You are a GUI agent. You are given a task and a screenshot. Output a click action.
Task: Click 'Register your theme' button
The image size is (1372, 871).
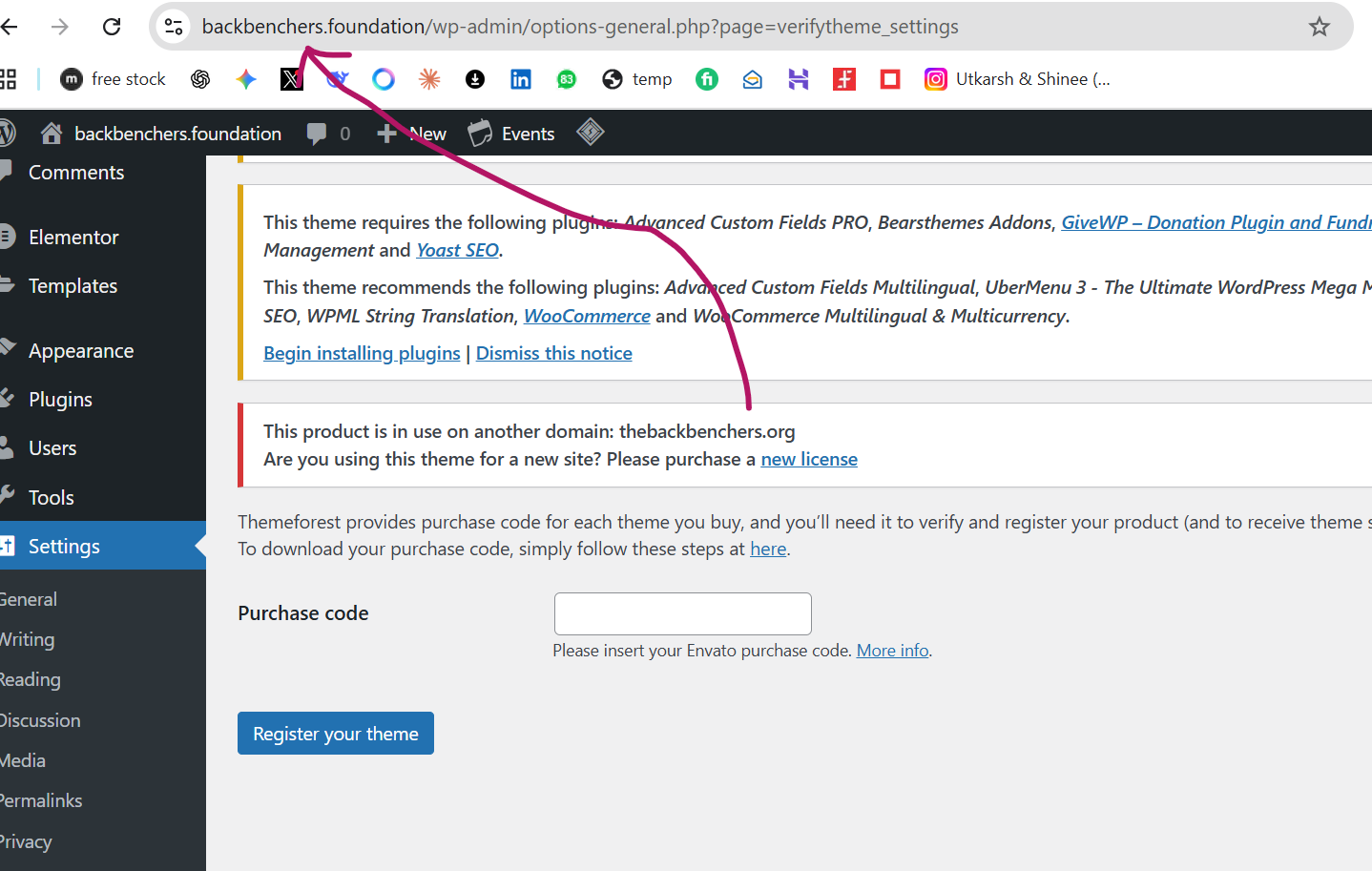coord(336,734)
